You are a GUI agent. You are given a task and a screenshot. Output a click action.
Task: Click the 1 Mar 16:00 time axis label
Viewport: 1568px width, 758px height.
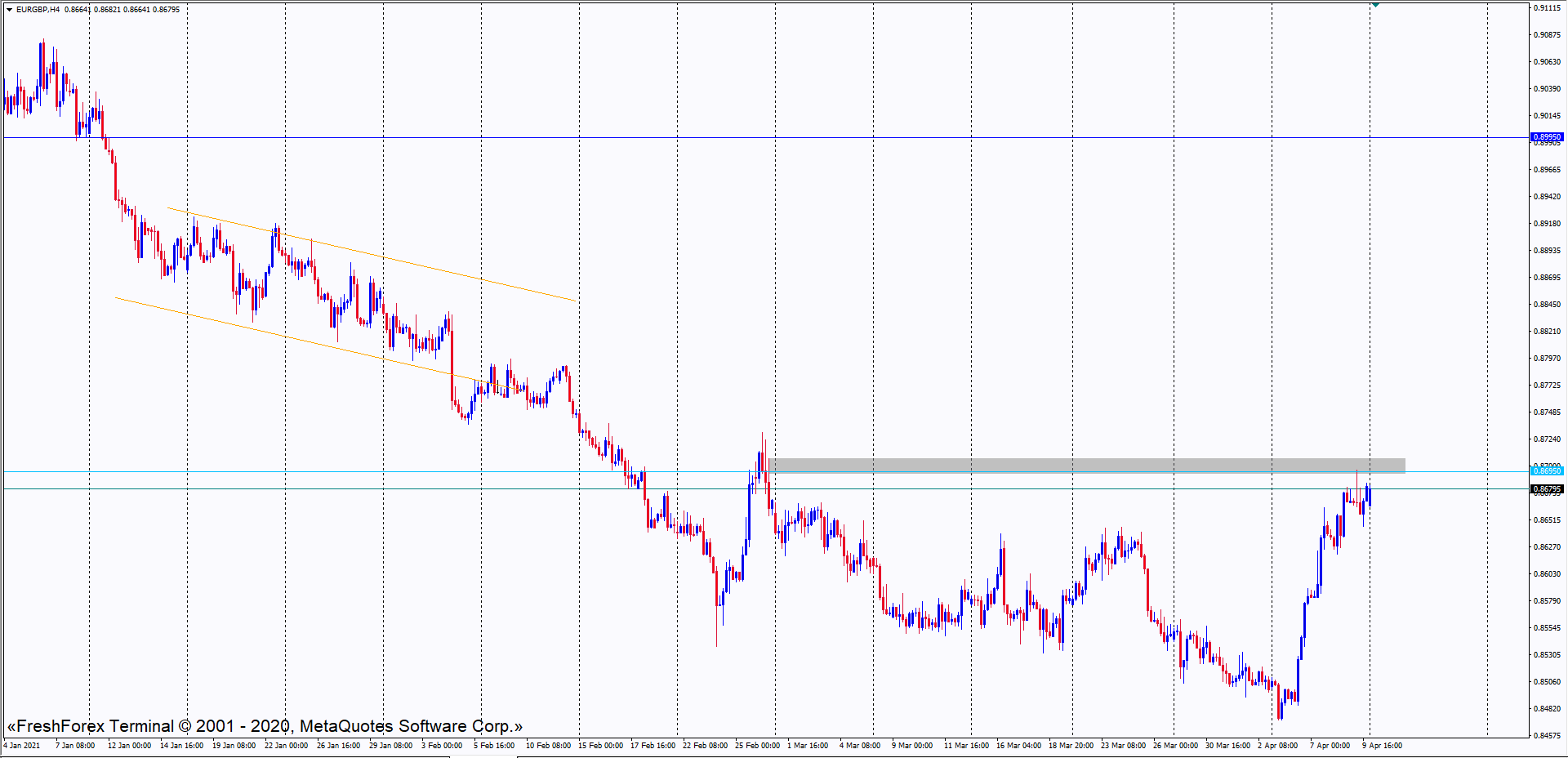(x=808, y=746)
